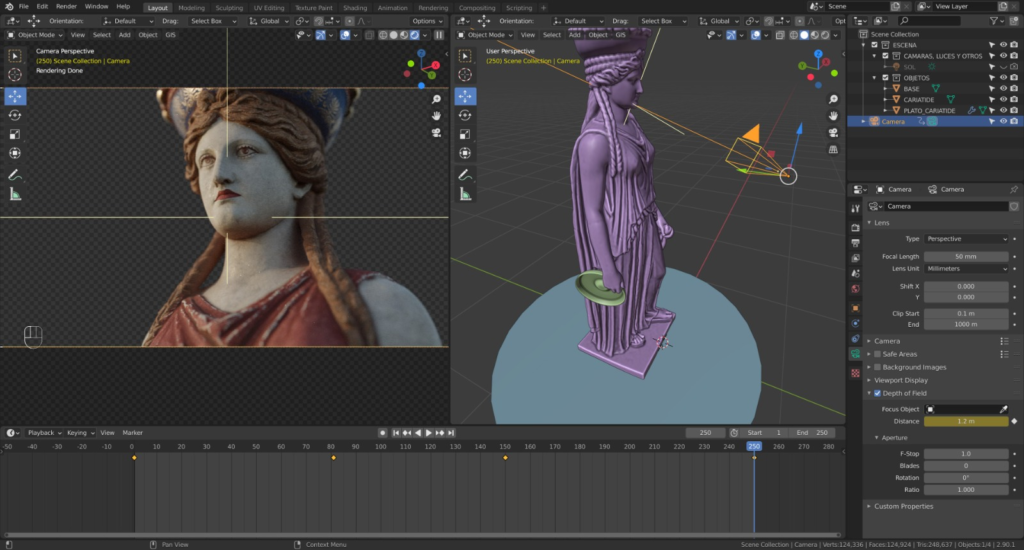Enable the Safe Areas checkbox
The image size is (1024, 550).
click(x=877, y=354)
